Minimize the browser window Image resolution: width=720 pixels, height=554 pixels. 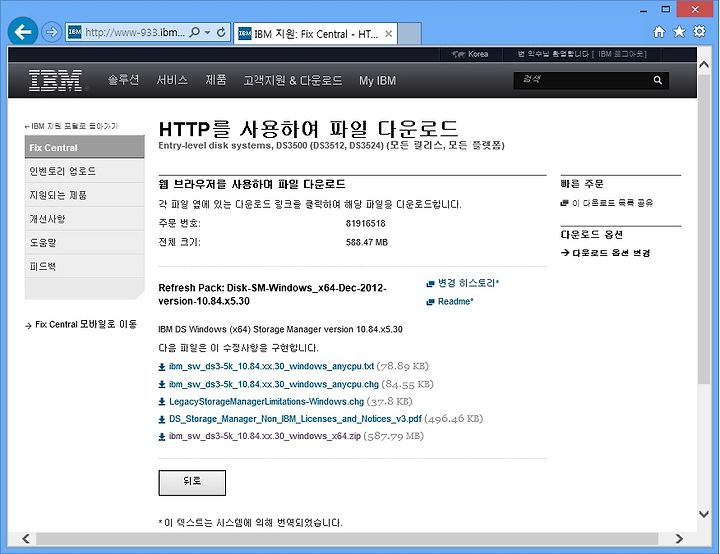[643, 10]
